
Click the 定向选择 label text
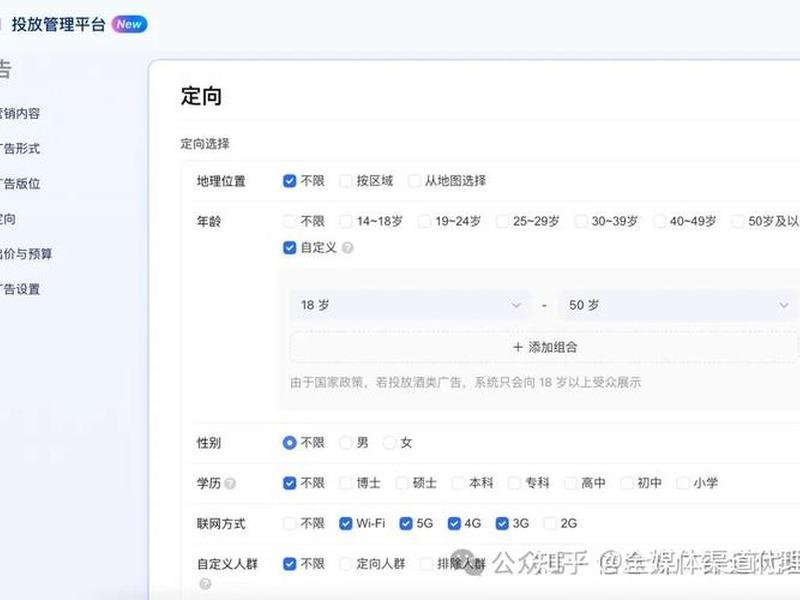tap(205, 144)
